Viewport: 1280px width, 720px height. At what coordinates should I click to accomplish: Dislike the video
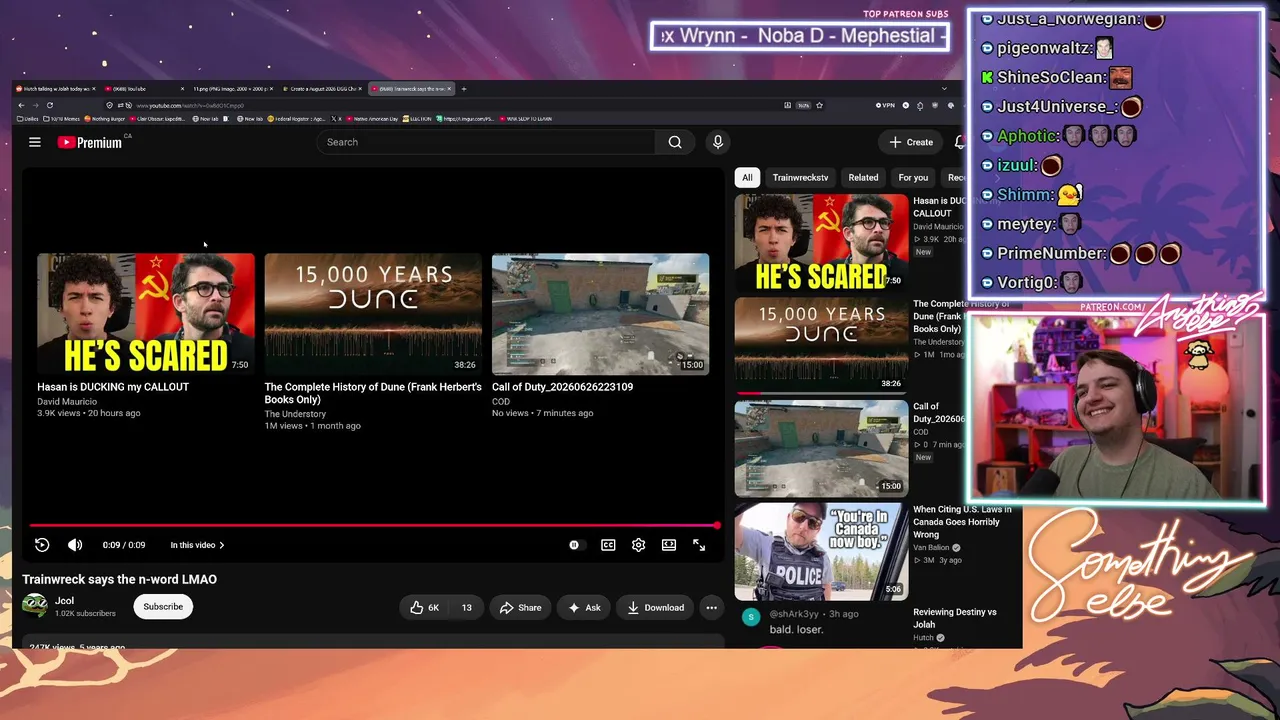pos(466,607)
